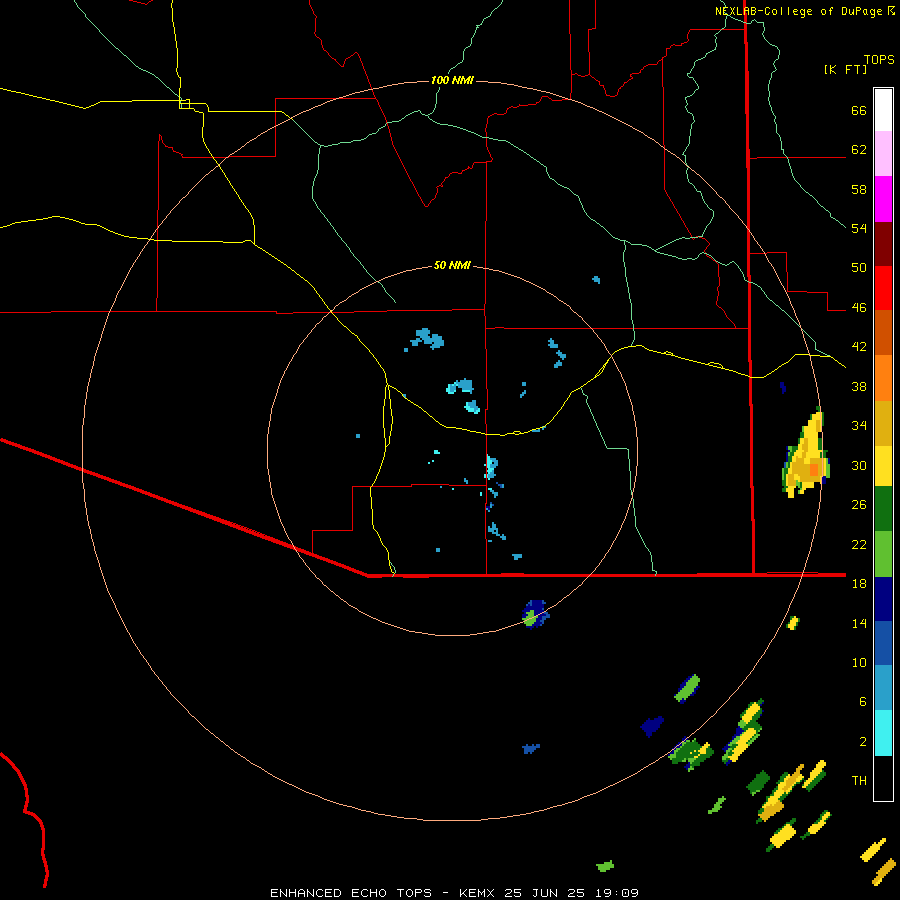Click the legend value 14
The width and height of the screenshot is (900, 900).
[859, 623]
